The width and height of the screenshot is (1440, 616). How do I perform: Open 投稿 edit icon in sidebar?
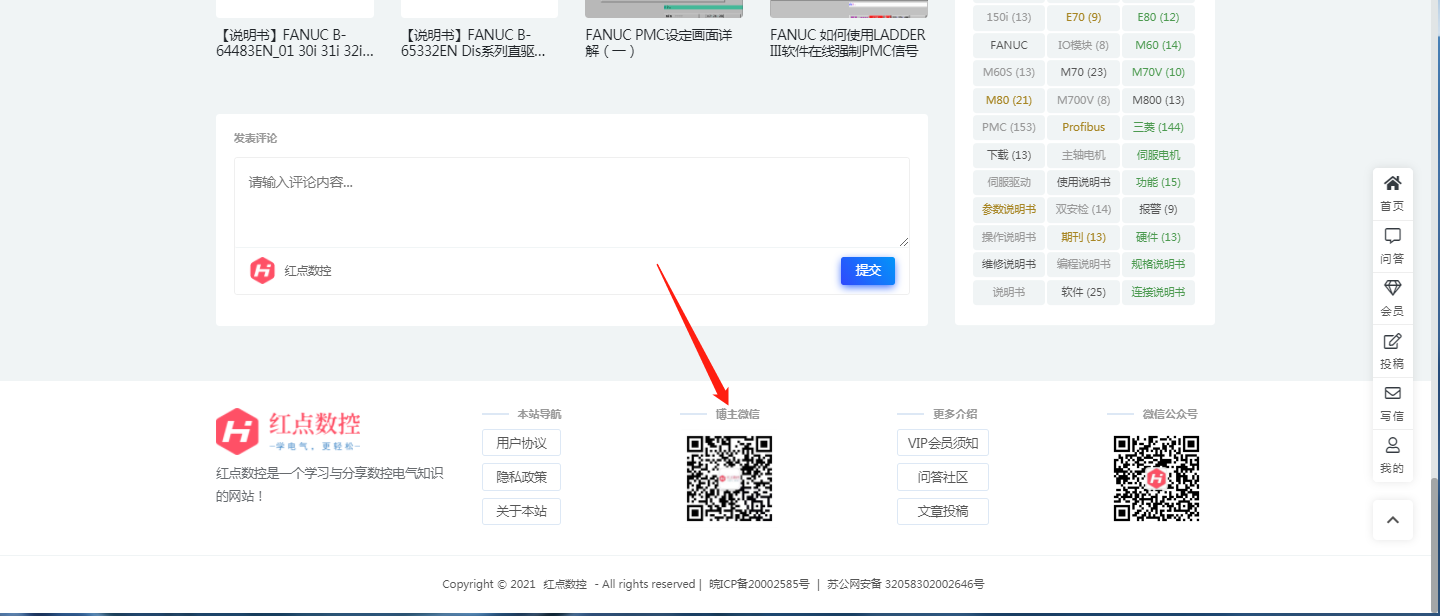[x=1392, y=351]
